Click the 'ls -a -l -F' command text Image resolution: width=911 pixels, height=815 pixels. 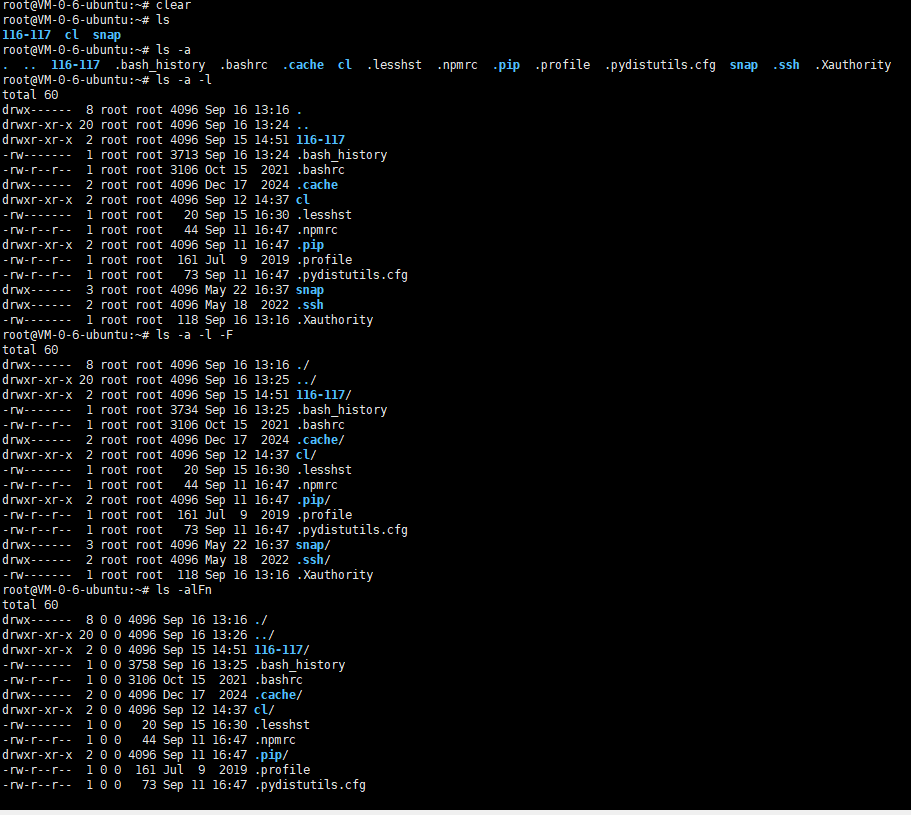click(195, 335)
